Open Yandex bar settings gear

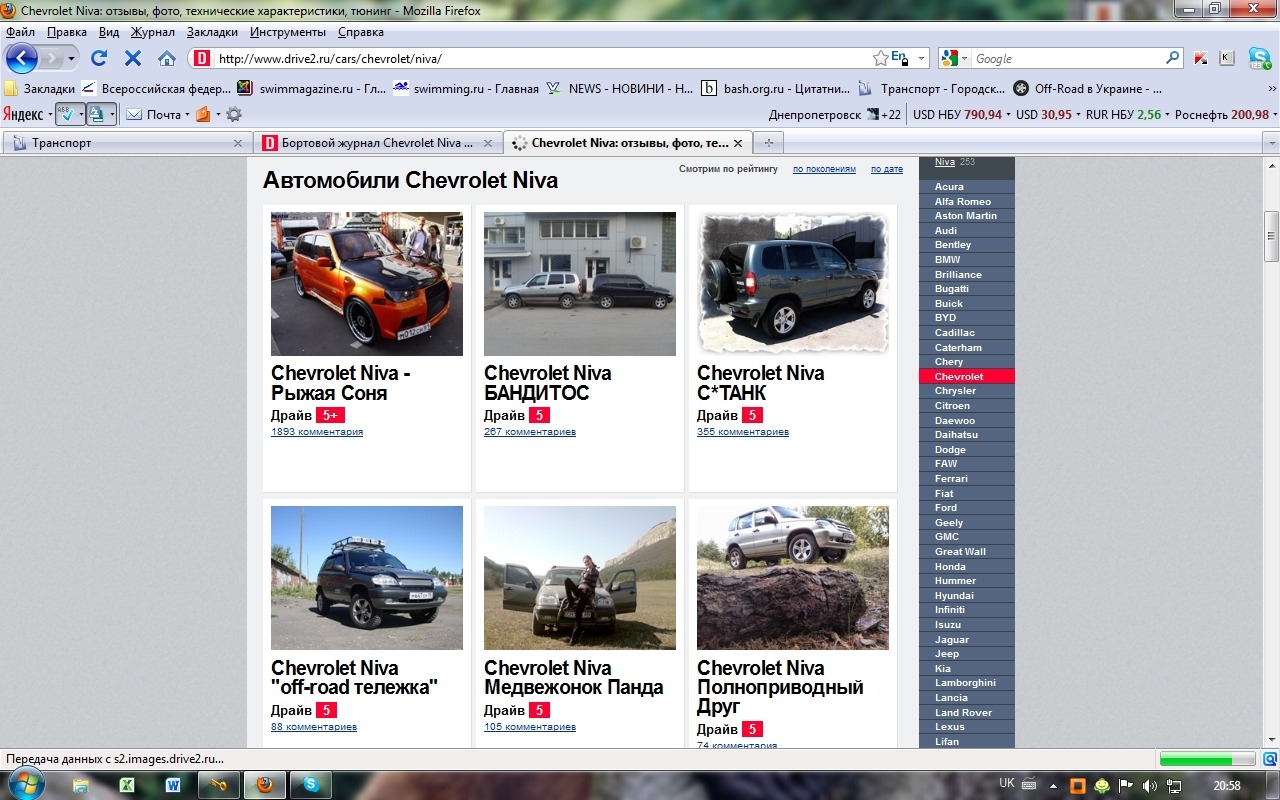234,114
